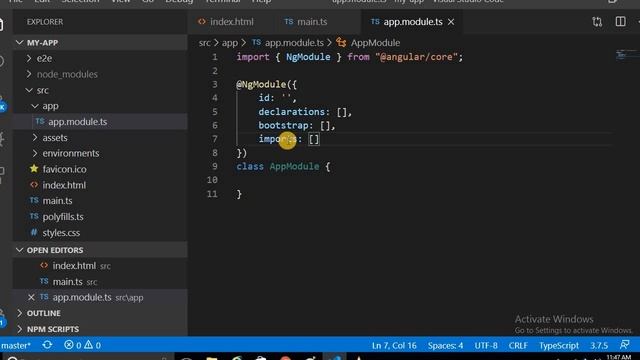Click the app breadcrumb segment
The image size is (640, 360).
click(x=229, y=42)
